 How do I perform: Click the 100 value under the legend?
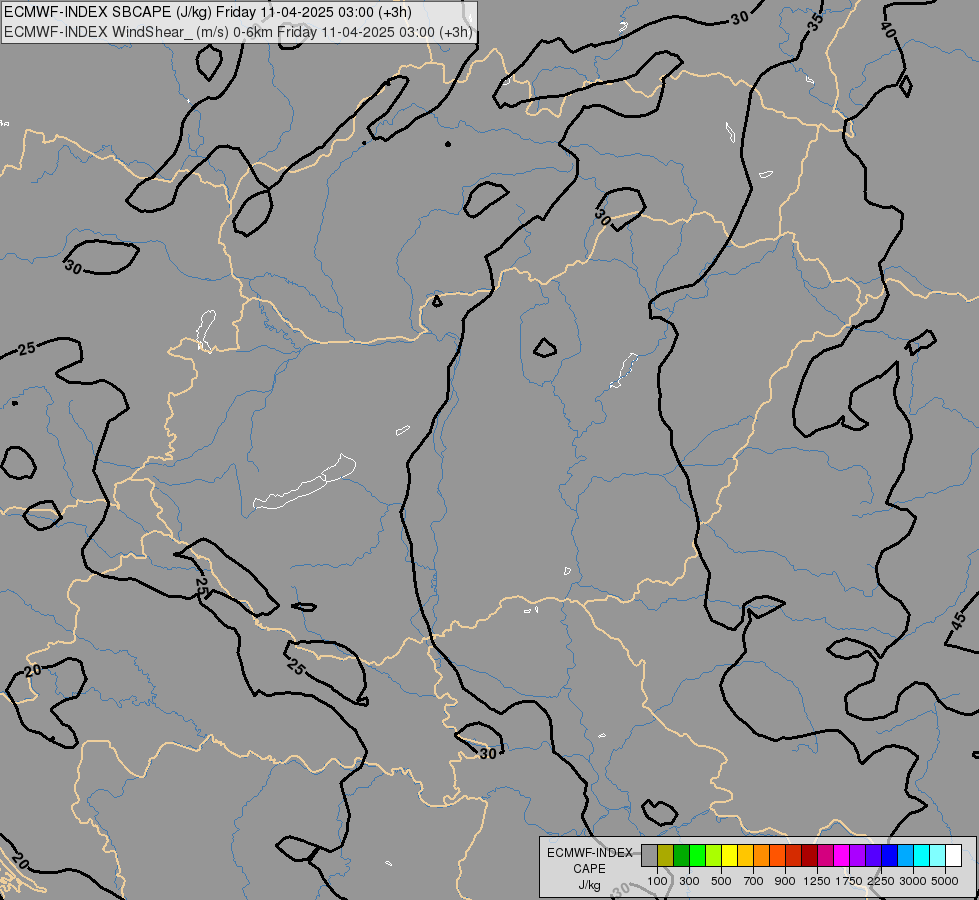click(657, 881)
